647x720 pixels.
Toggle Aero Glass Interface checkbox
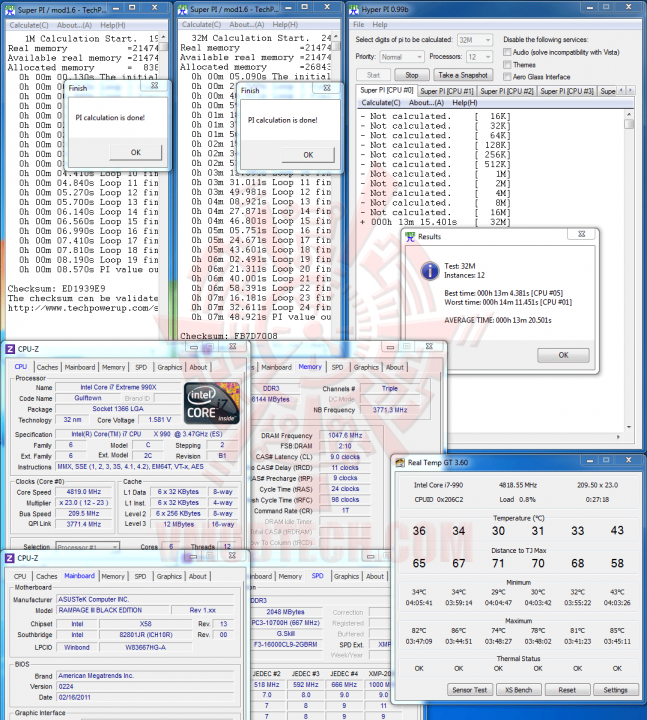(507, 77)
